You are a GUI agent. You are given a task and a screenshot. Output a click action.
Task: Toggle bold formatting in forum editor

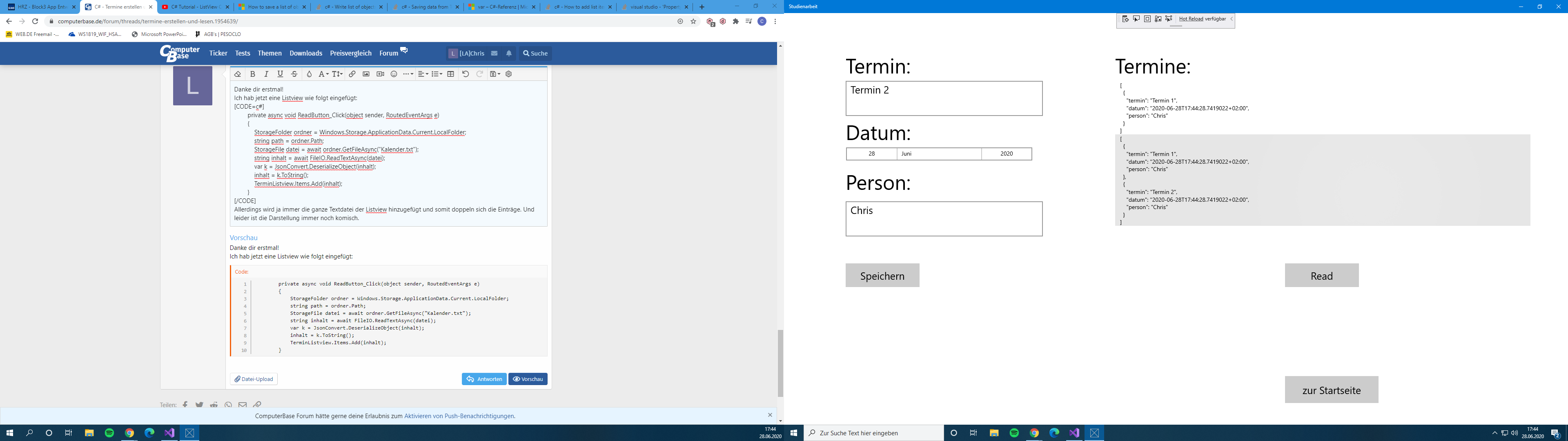(x=253, y=74)
